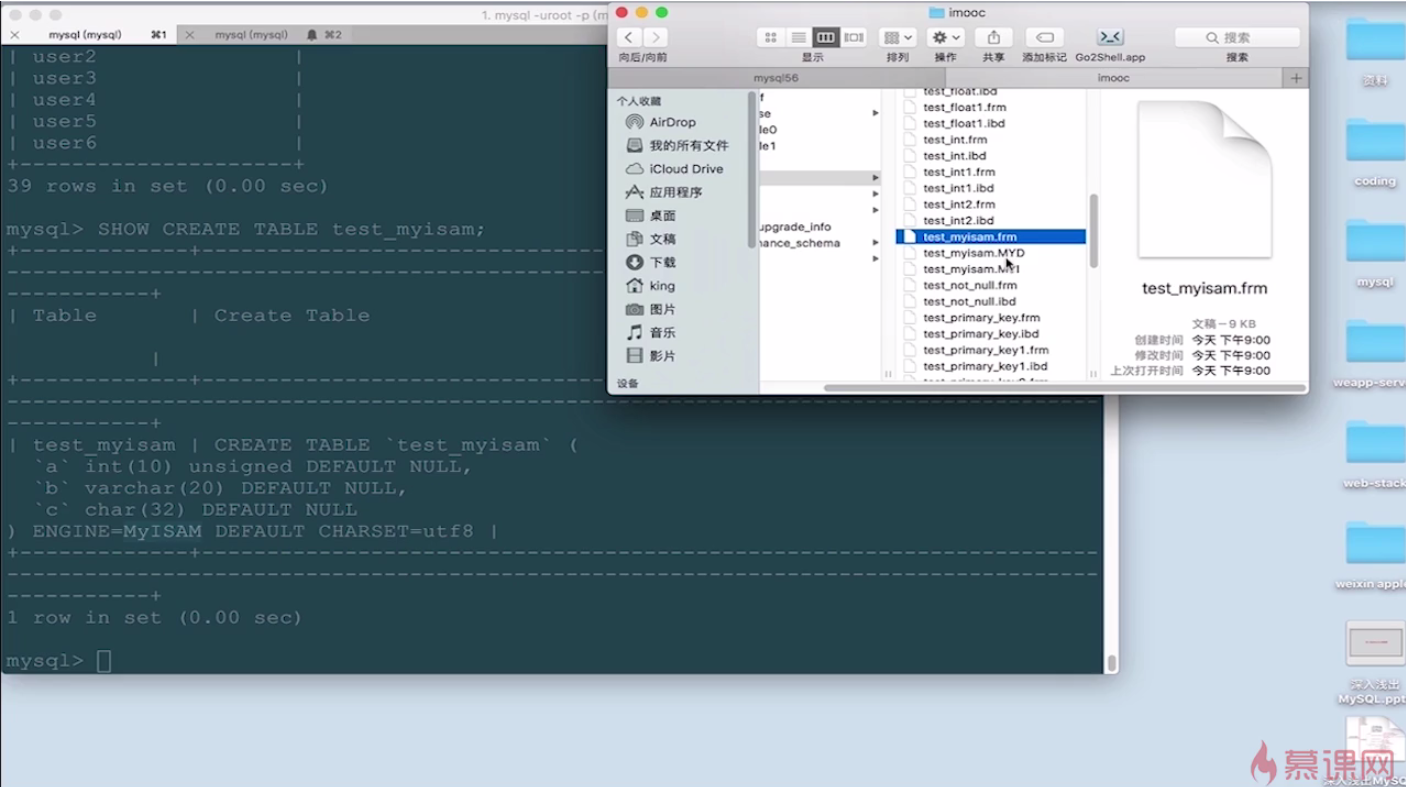Close the first mysql terminal tab
Viewport: 1406px width, 787px height.
pyautogui.click(x=14, y=35)
